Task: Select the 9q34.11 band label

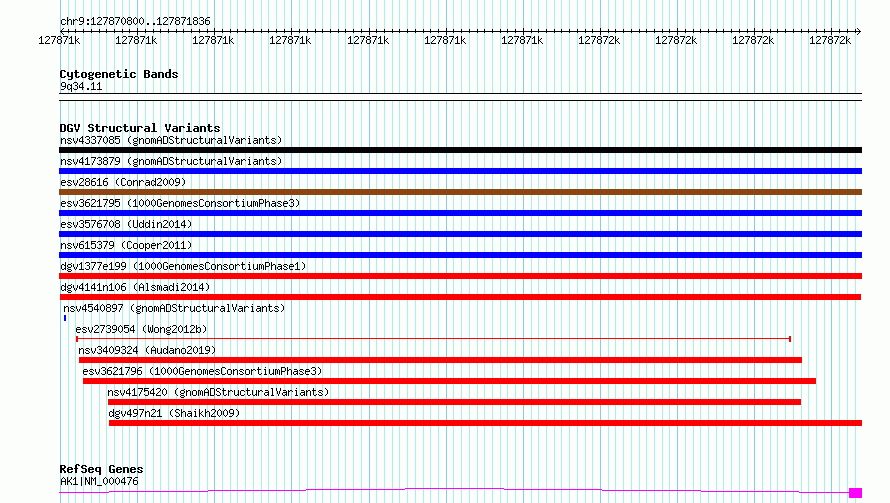Action: pyautogui.click(x=81, y=86)
